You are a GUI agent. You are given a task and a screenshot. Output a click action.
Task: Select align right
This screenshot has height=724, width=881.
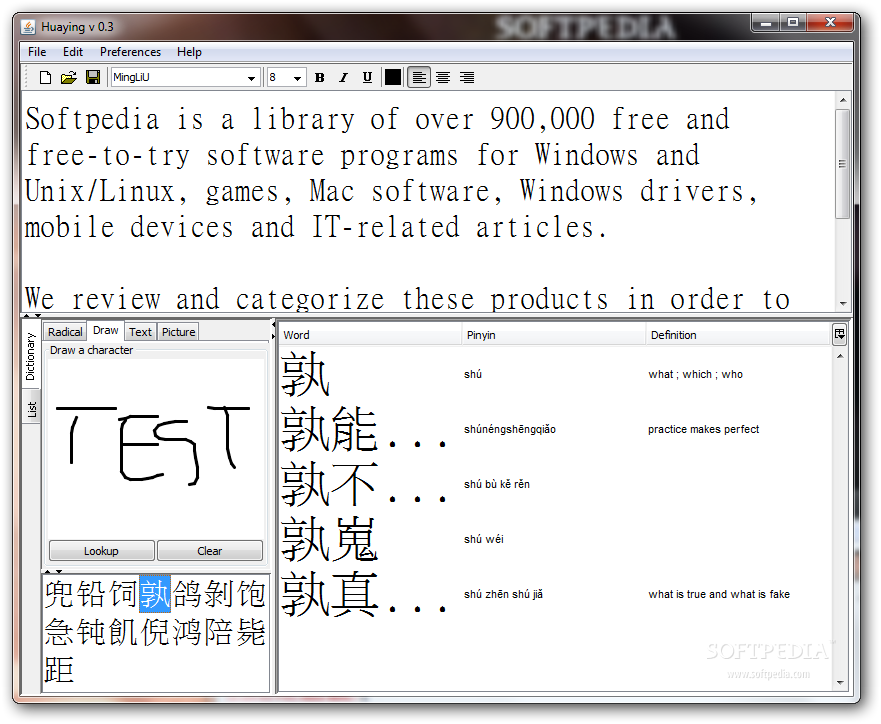coord(467,78)
